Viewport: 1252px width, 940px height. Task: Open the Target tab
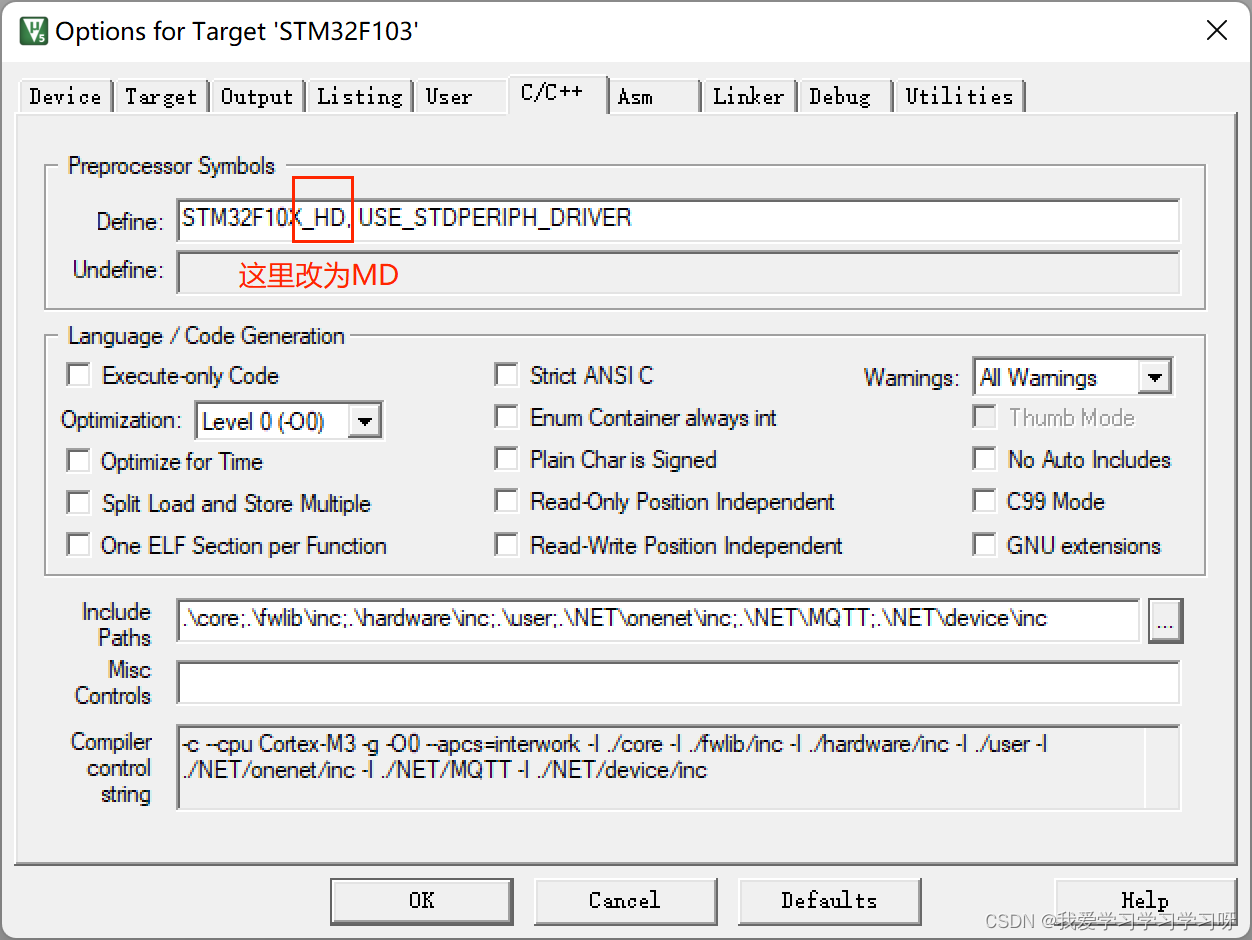(x=161, y=96)
